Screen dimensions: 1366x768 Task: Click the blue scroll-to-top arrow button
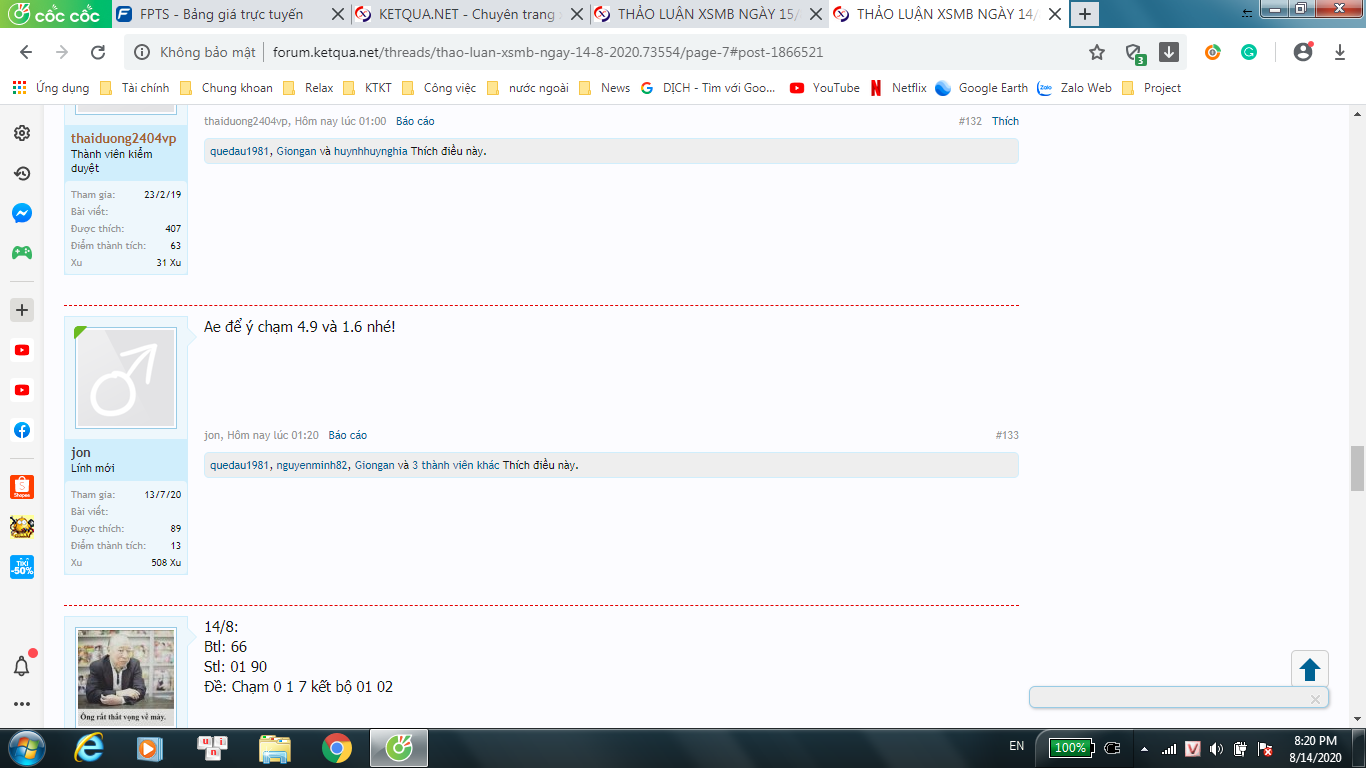(x=1310, y=669)
